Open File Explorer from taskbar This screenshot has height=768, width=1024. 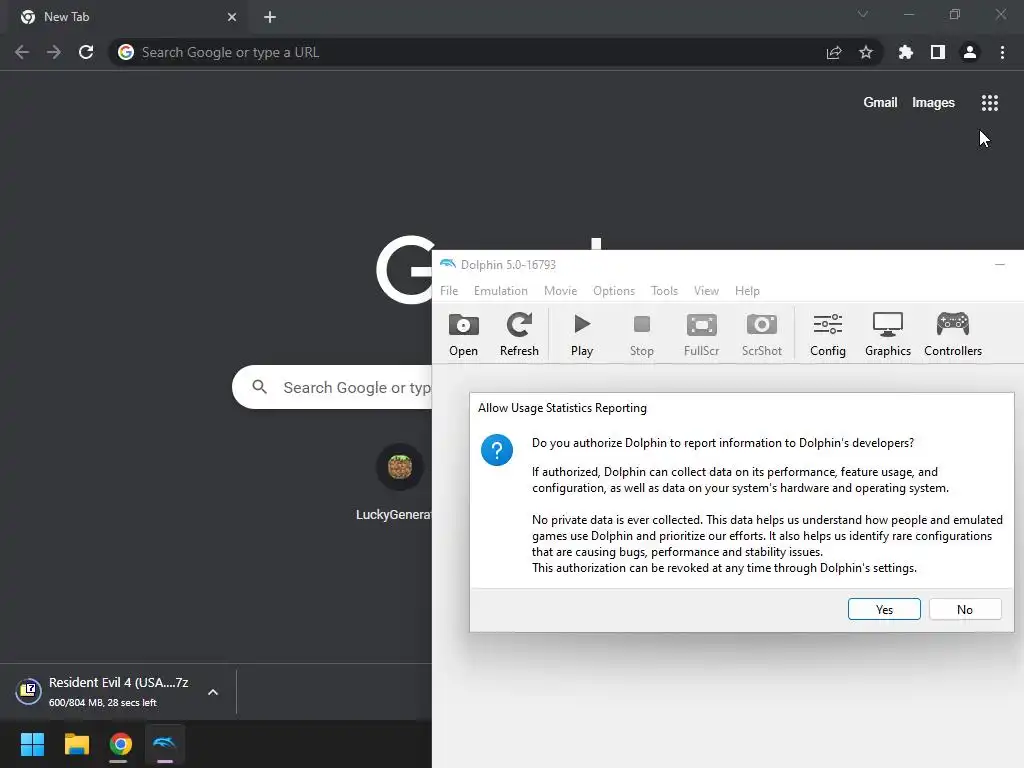(x=76, y=744)
